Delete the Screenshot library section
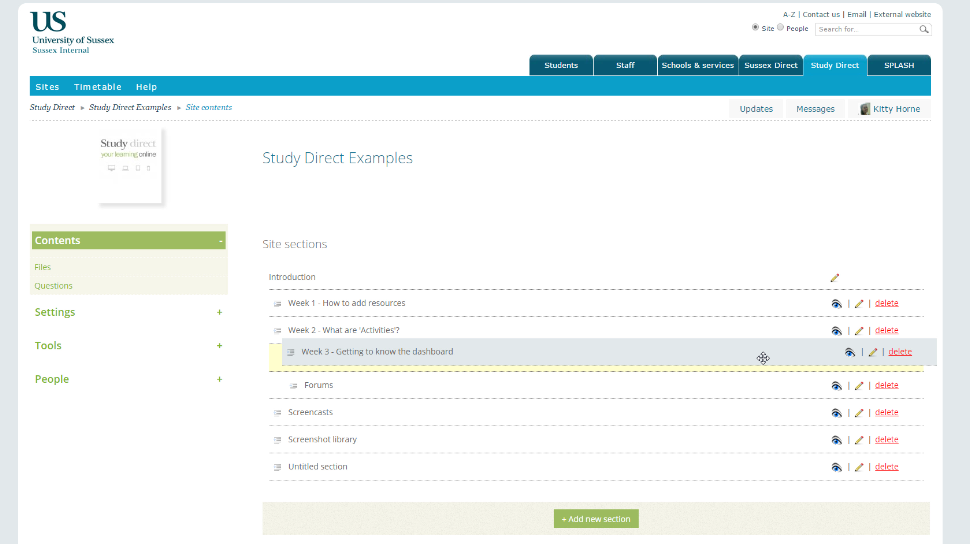Screen dimensions: 970x544 pyautogui.click(x=886, y=439)
